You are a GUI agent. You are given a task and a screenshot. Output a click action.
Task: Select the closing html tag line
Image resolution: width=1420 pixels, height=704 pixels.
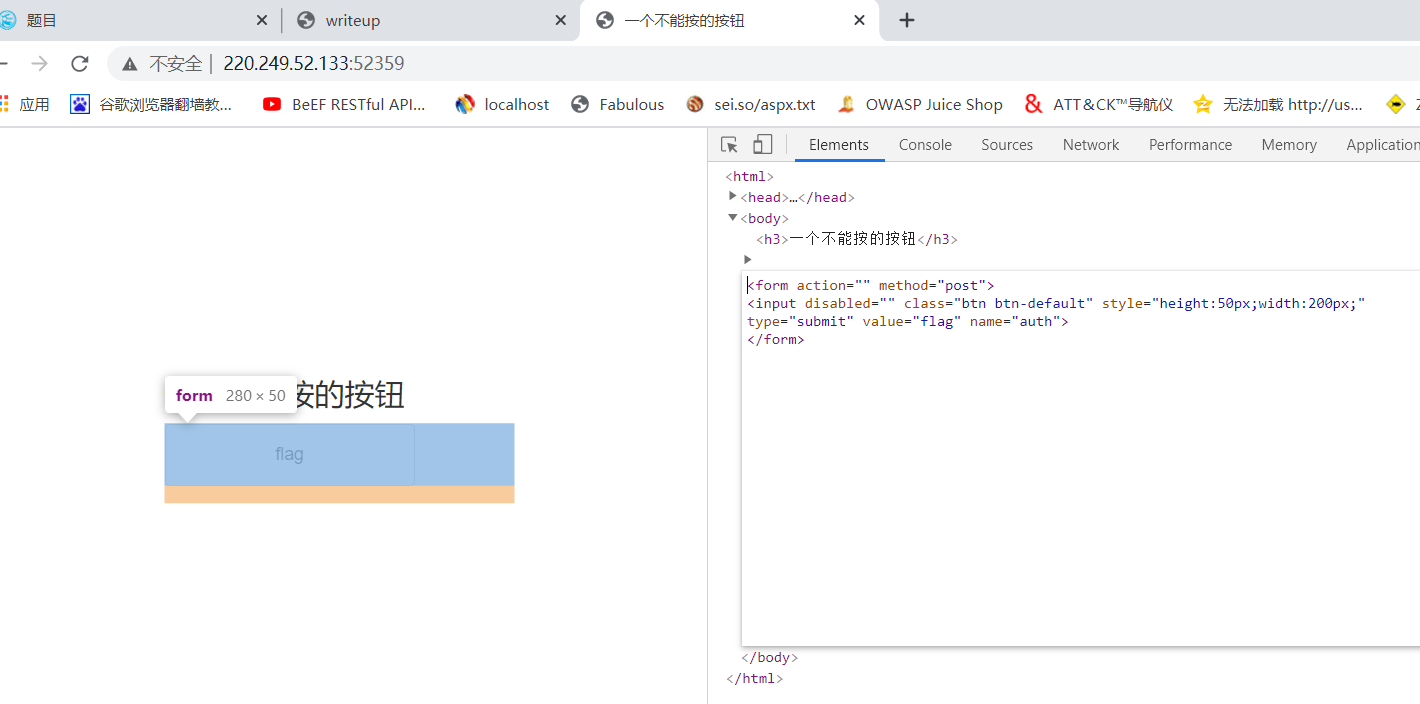coord(754,678)
